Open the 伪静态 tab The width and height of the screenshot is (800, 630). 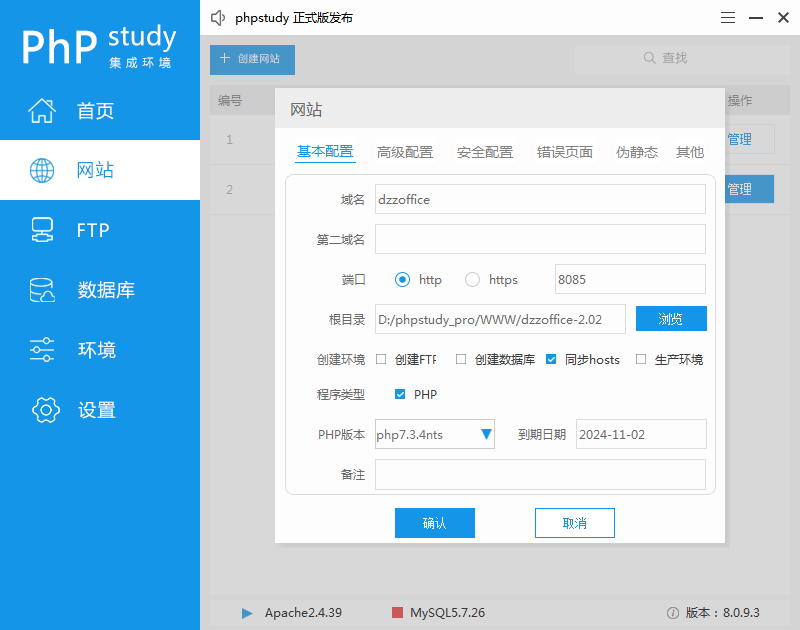637,154
